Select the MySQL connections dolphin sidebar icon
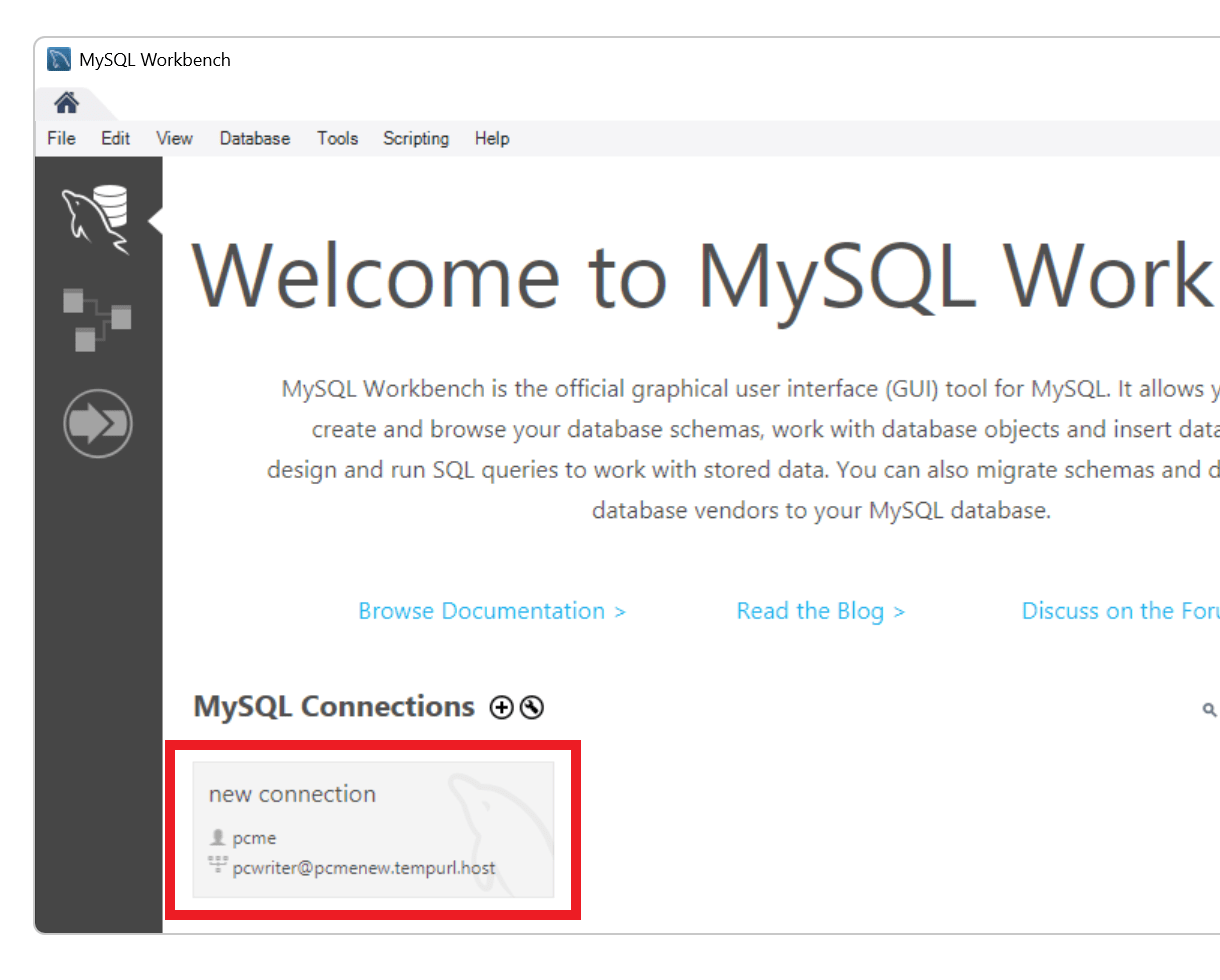1220x980 pixels. tap(96, 220)
